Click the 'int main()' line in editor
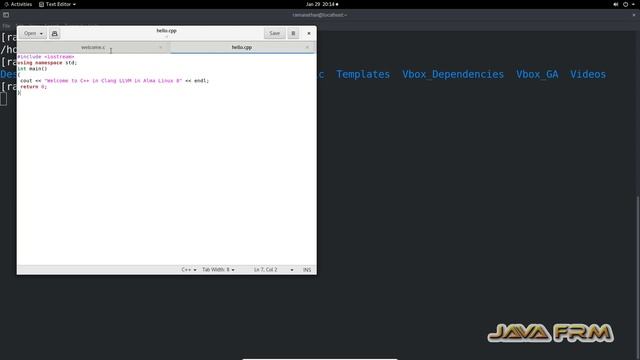Image resolution: width=640 pixels, height=360 pixels. pos(32,69)
